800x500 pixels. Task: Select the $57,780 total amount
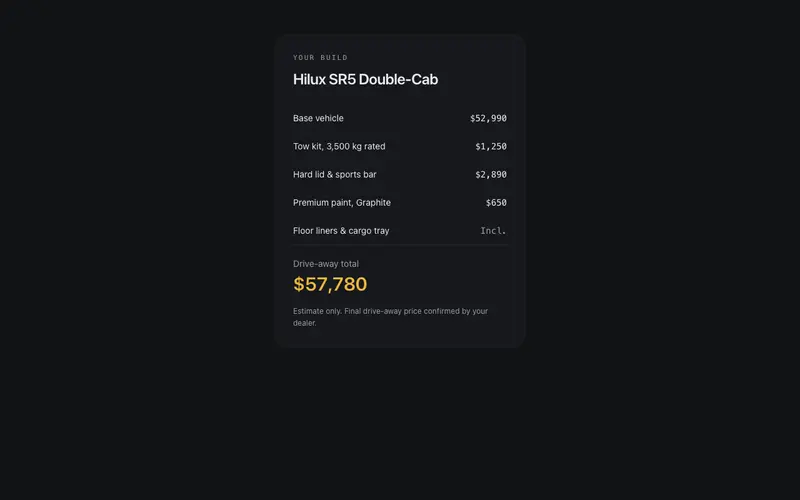[x=330, y=284]
